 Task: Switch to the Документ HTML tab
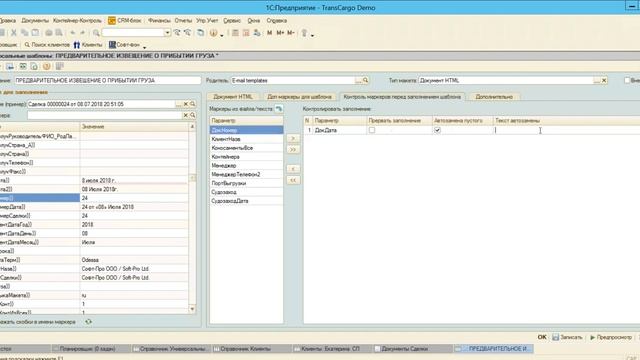(x=233, y=97)
